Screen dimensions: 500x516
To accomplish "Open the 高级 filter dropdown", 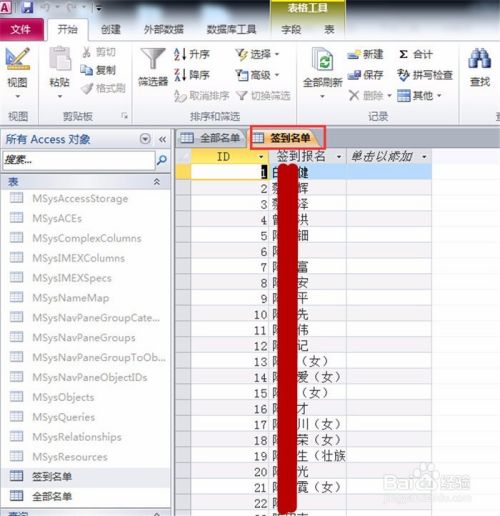I will 257,75.
